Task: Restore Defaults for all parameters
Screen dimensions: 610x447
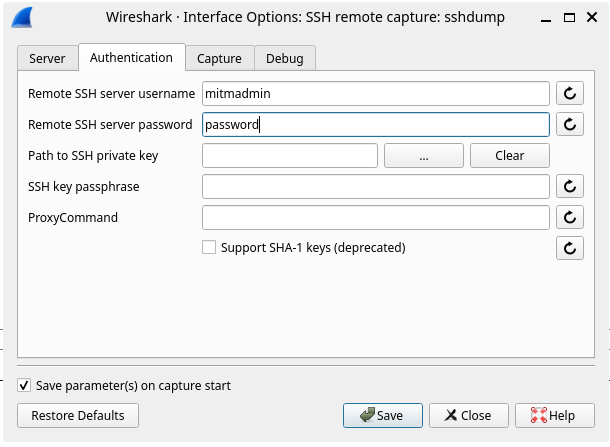Action: click(78, 415)
